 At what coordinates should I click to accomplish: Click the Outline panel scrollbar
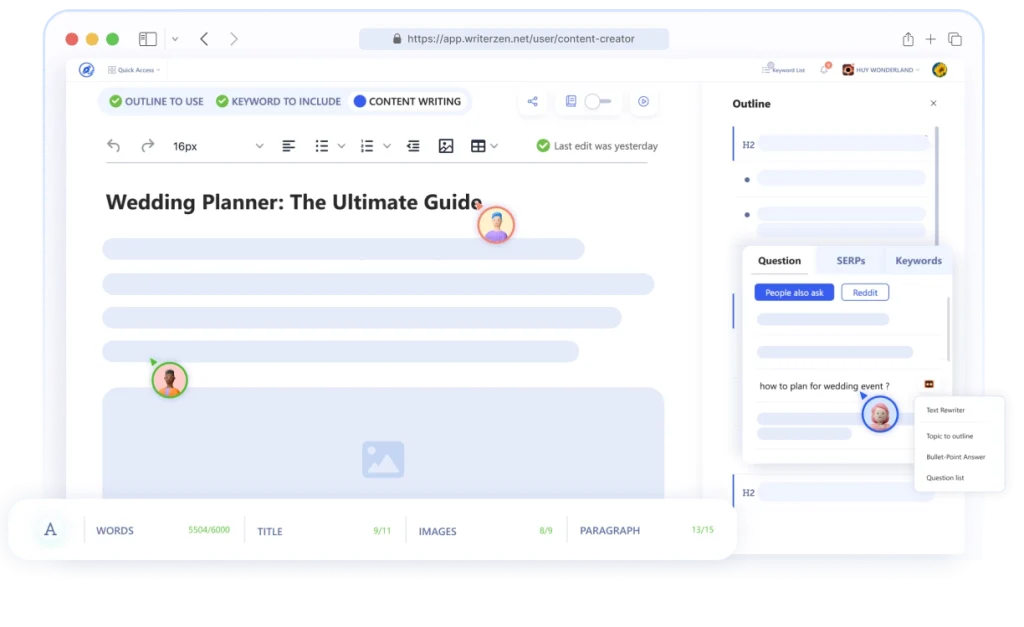tap(937, 180)
